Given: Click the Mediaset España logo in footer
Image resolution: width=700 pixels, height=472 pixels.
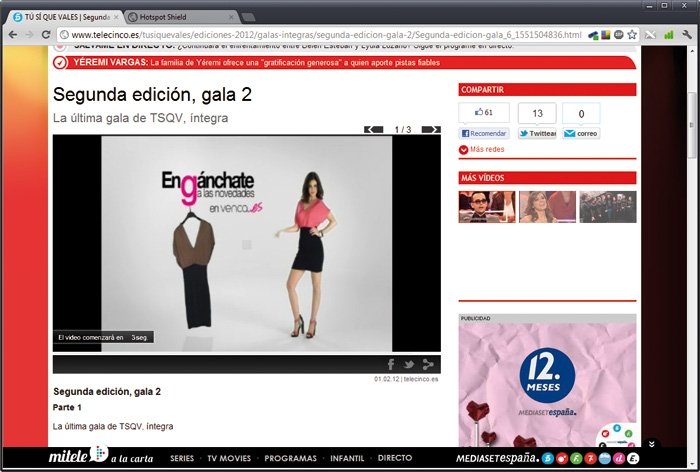Looking at the screenshot, I should coord(497,458).
